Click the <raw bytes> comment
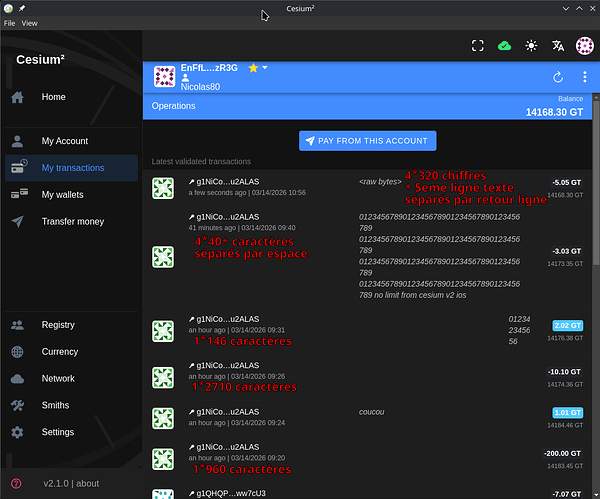 [x=380, y=182]
